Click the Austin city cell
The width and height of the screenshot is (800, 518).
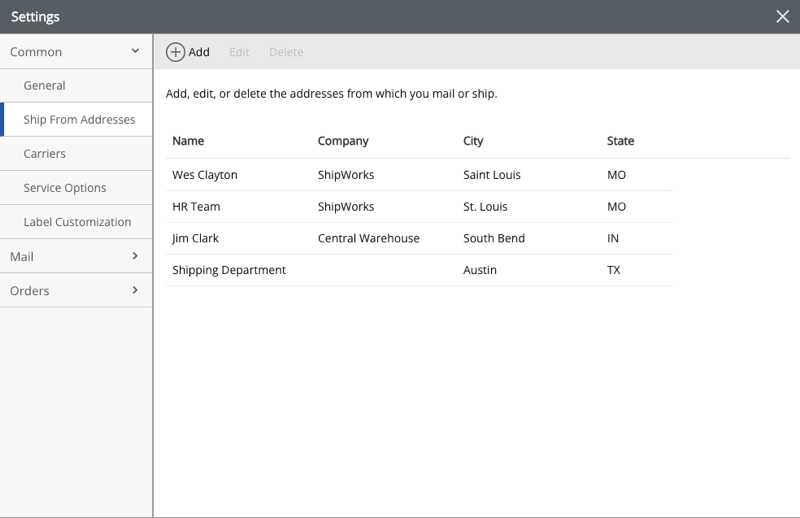pyautogui.click(x=480, y=270)
